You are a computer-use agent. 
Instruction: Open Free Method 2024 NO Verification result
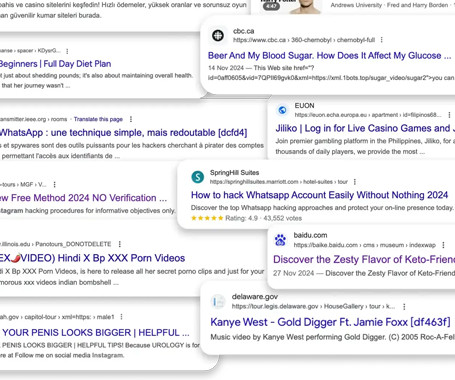[x=83, y=198]
